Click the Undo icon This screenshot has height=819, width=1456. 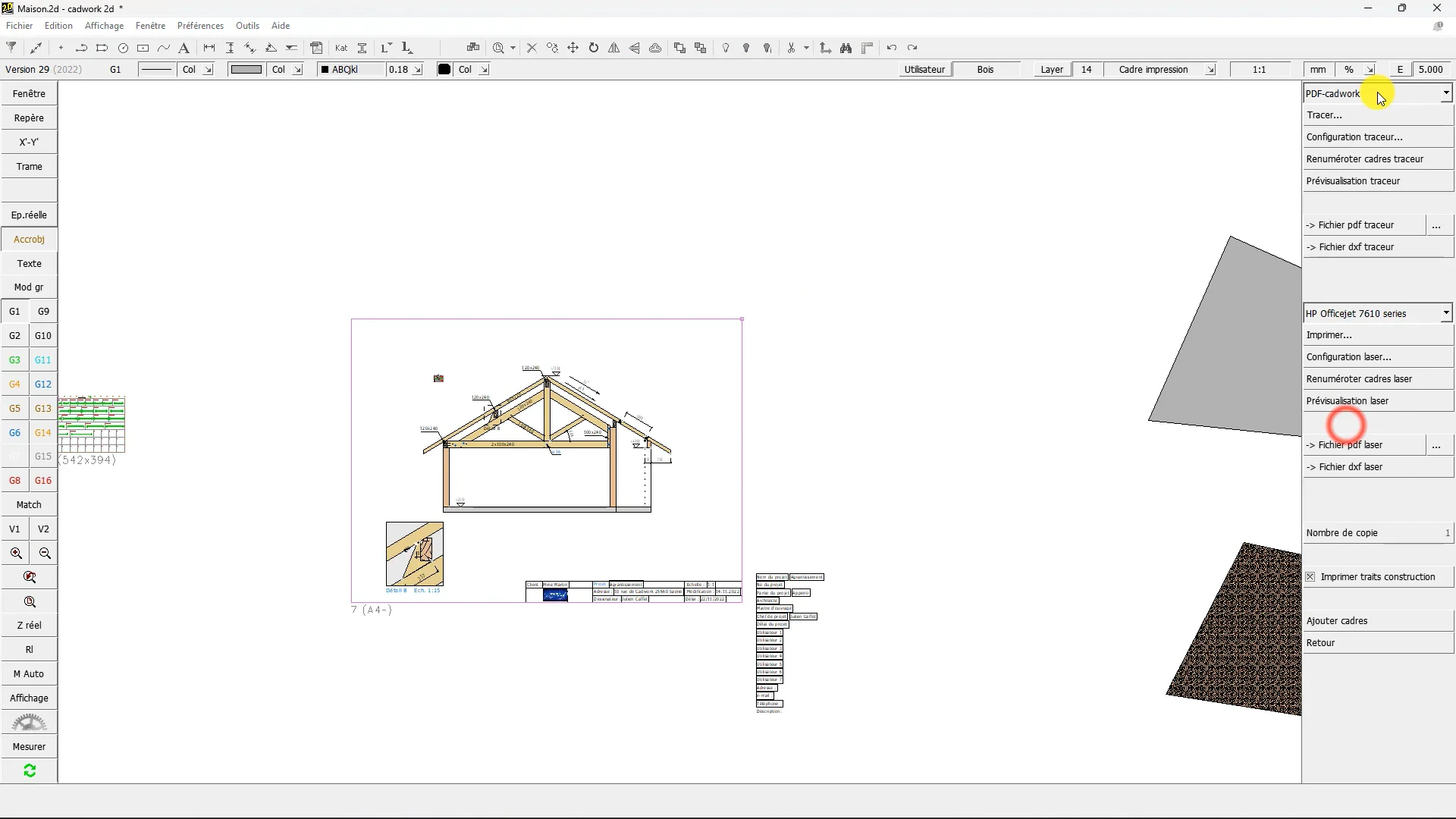(x=892, y=48)
